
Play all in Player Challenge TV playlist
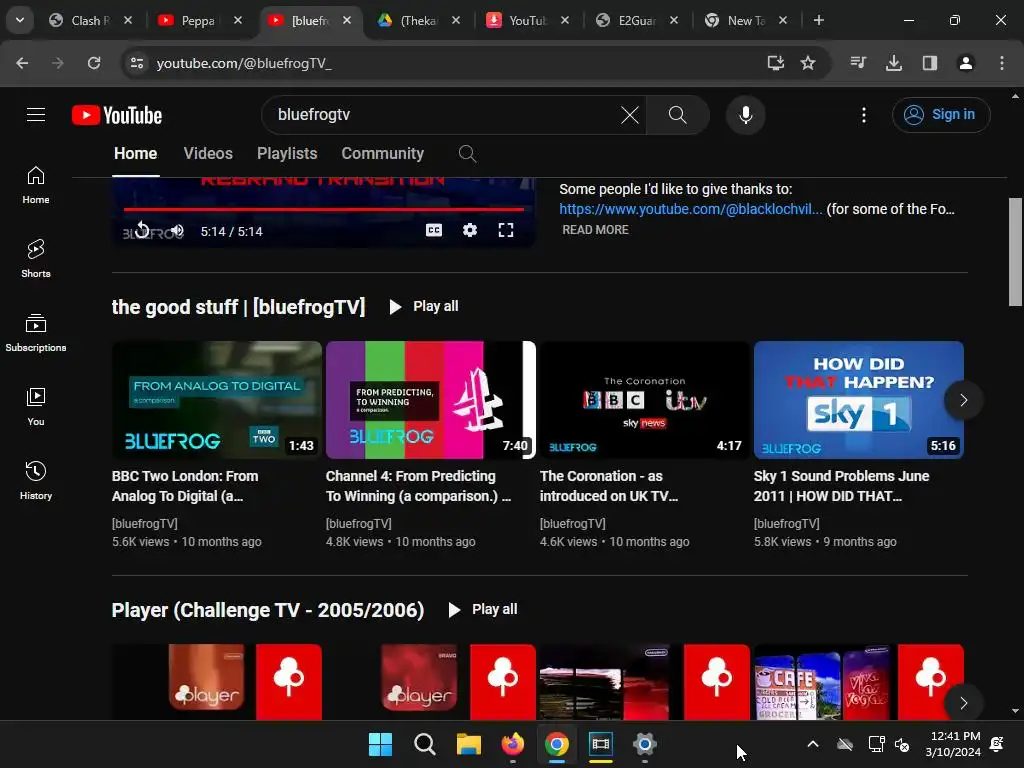483,609
